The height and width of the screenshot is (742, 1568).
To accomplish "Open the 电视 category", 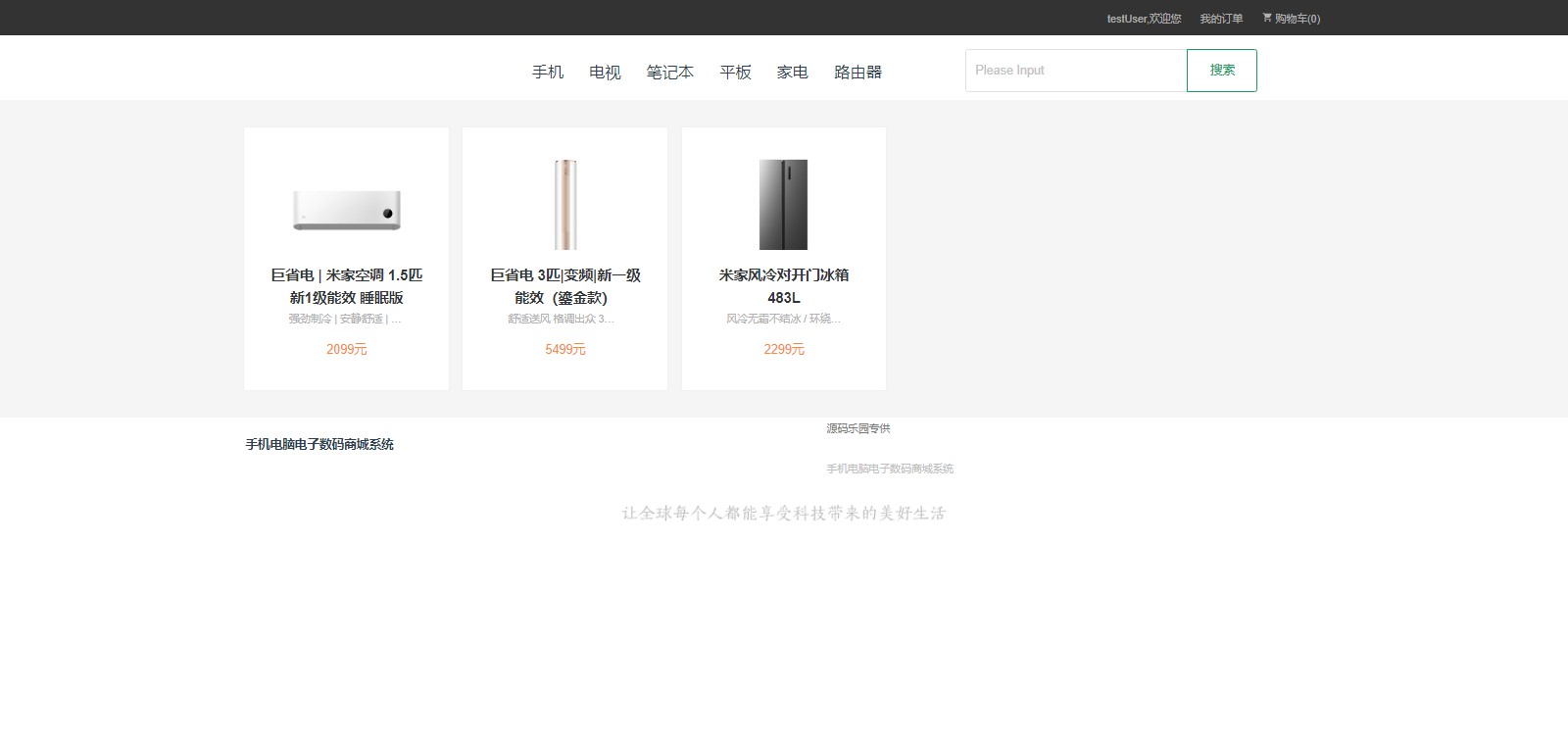I will [x=605, y=73].
